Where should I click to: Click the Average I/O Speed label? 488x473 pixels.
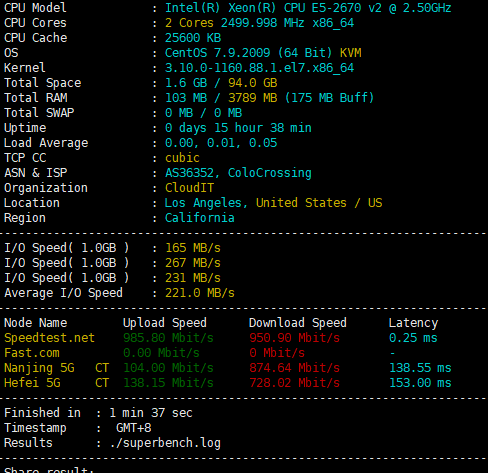tap(63, 293)
